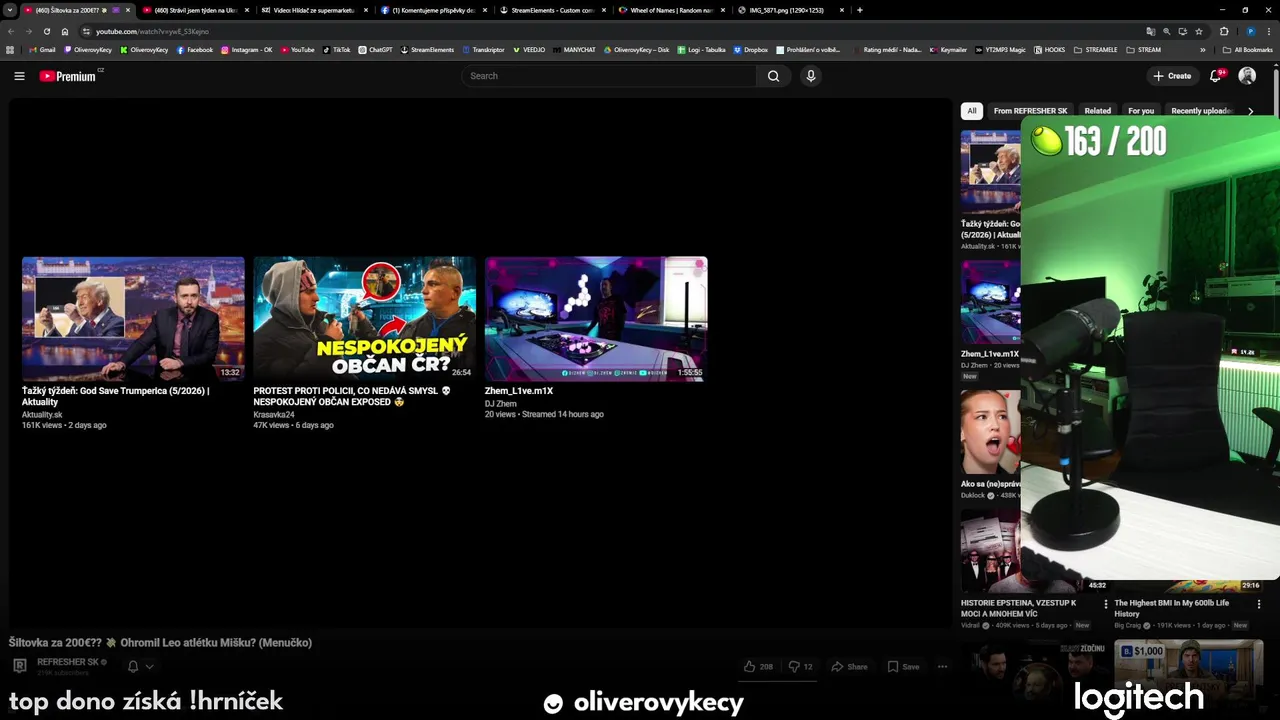Open tab search dropdown arrow

(10, 10)
